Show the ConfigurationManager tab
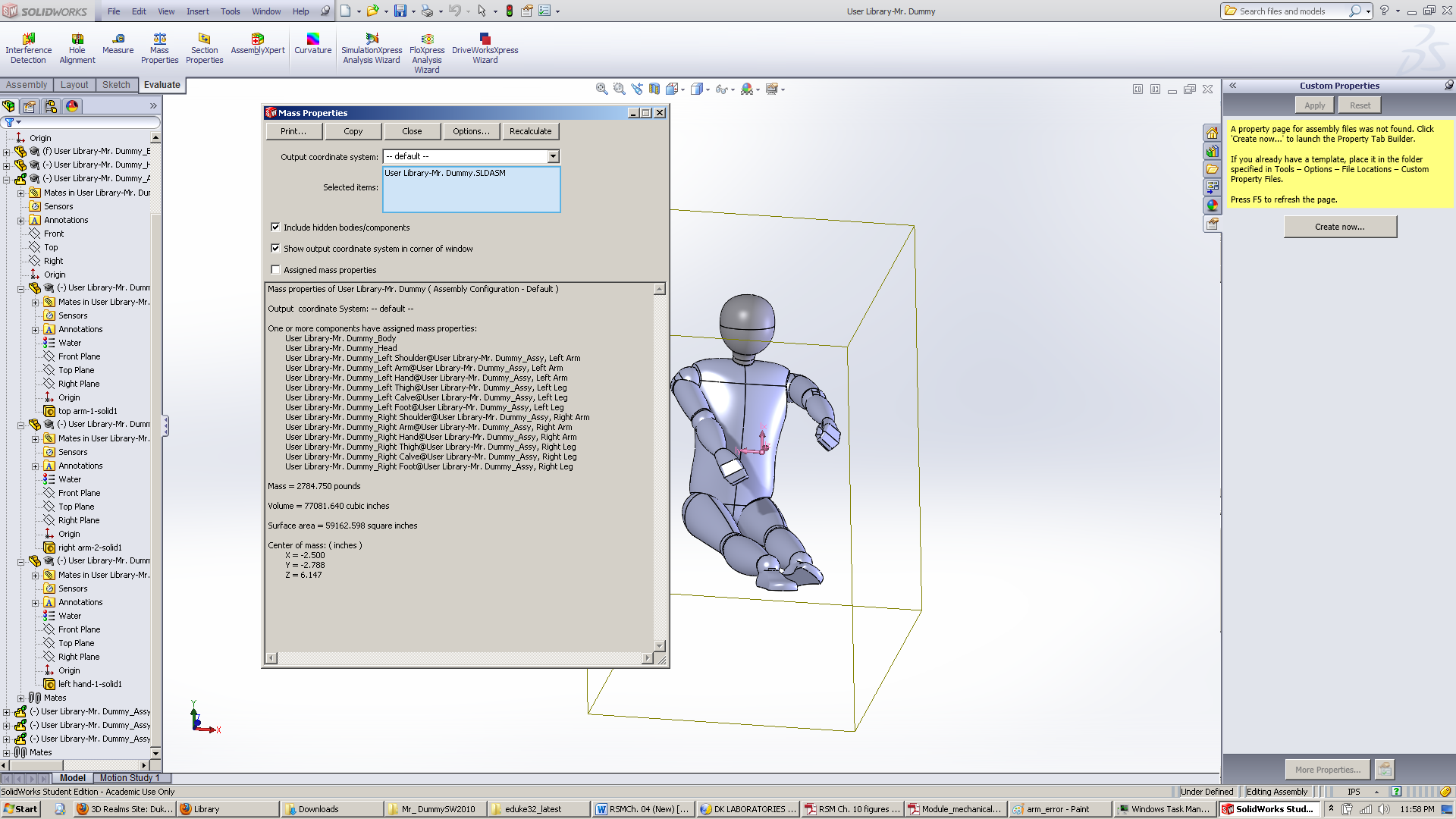Image resolution: width=1456 pixels, height=819 pixels. pyautogui.click(x=51, y=106)
